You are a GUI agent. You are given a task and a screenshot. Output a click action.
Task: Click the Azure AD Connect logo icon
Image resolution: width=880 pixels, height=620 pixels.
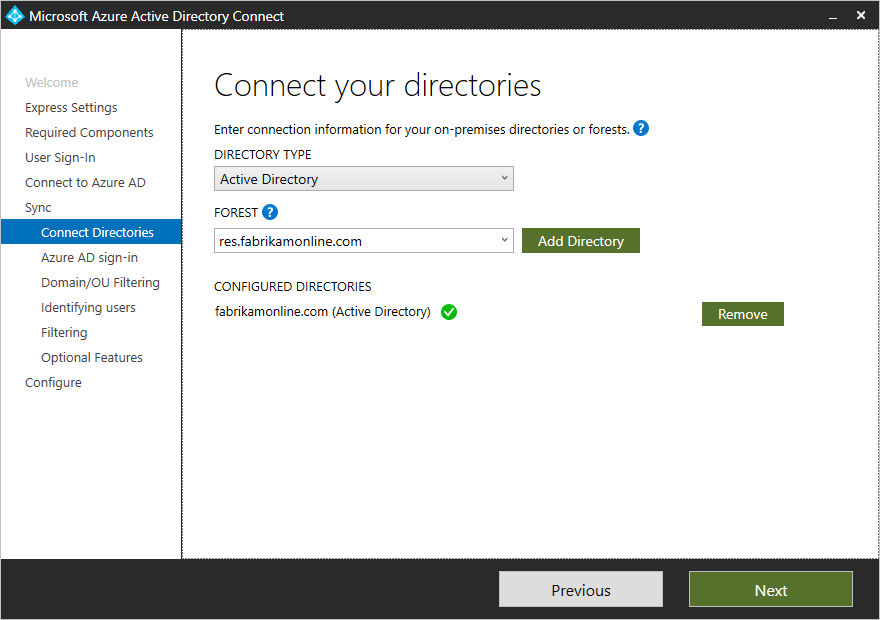pos(14,16)
